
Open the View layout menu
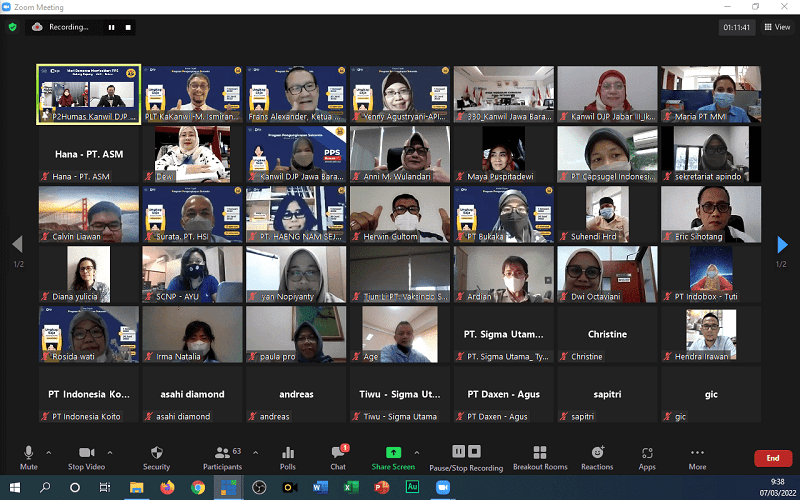click(777, 27)
